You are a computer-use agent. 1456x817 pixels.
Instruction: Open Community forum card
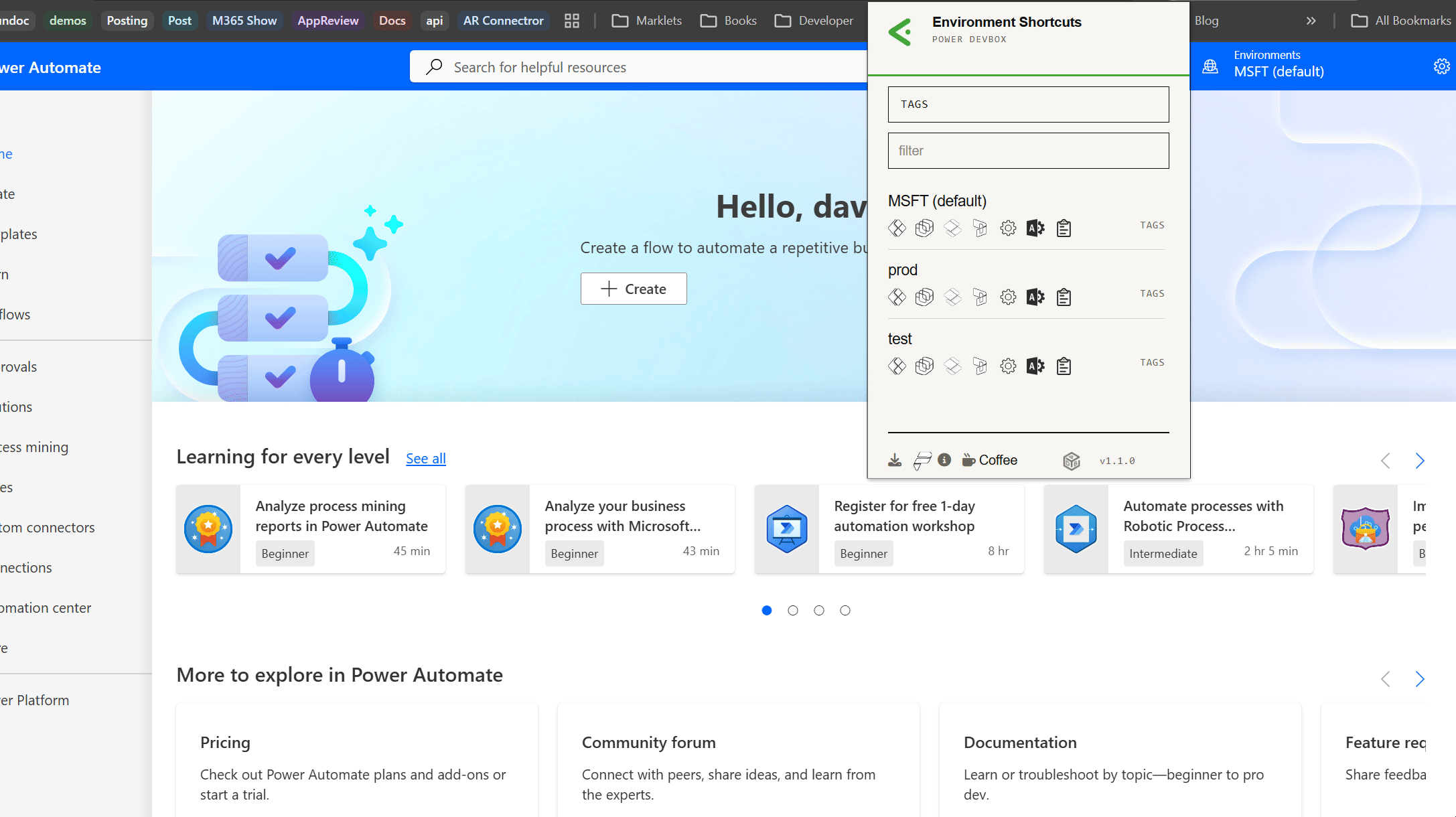click(x=739, y=760)
